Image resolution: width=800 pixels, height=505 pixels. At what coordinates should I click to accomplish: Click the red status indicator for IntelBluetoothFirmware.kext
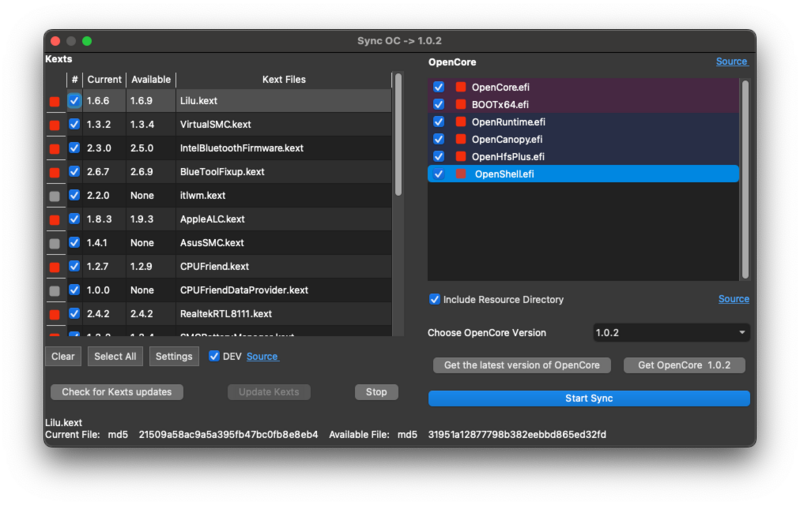pos(55,149)
